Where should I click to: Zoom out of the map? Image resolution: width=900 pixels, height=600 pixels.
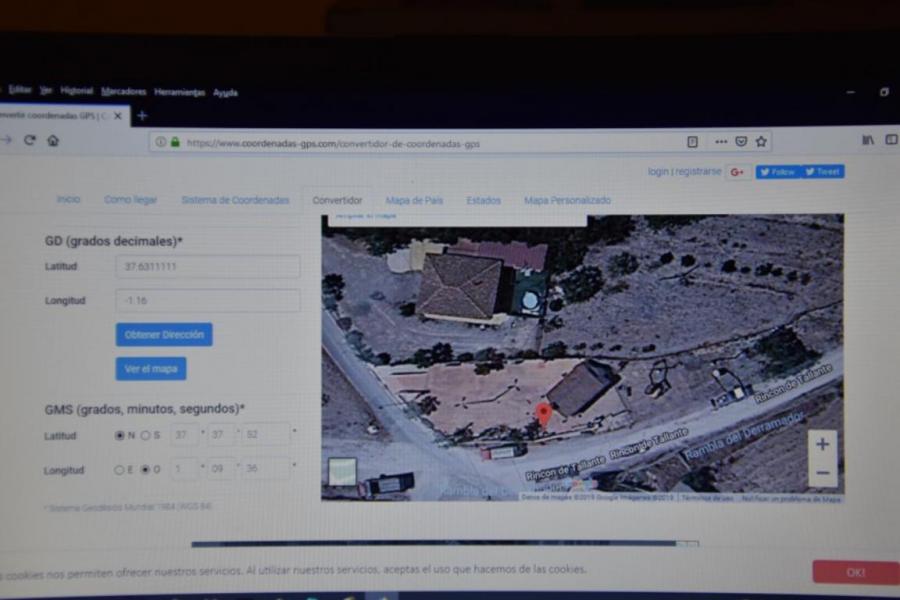click(822, 472)
